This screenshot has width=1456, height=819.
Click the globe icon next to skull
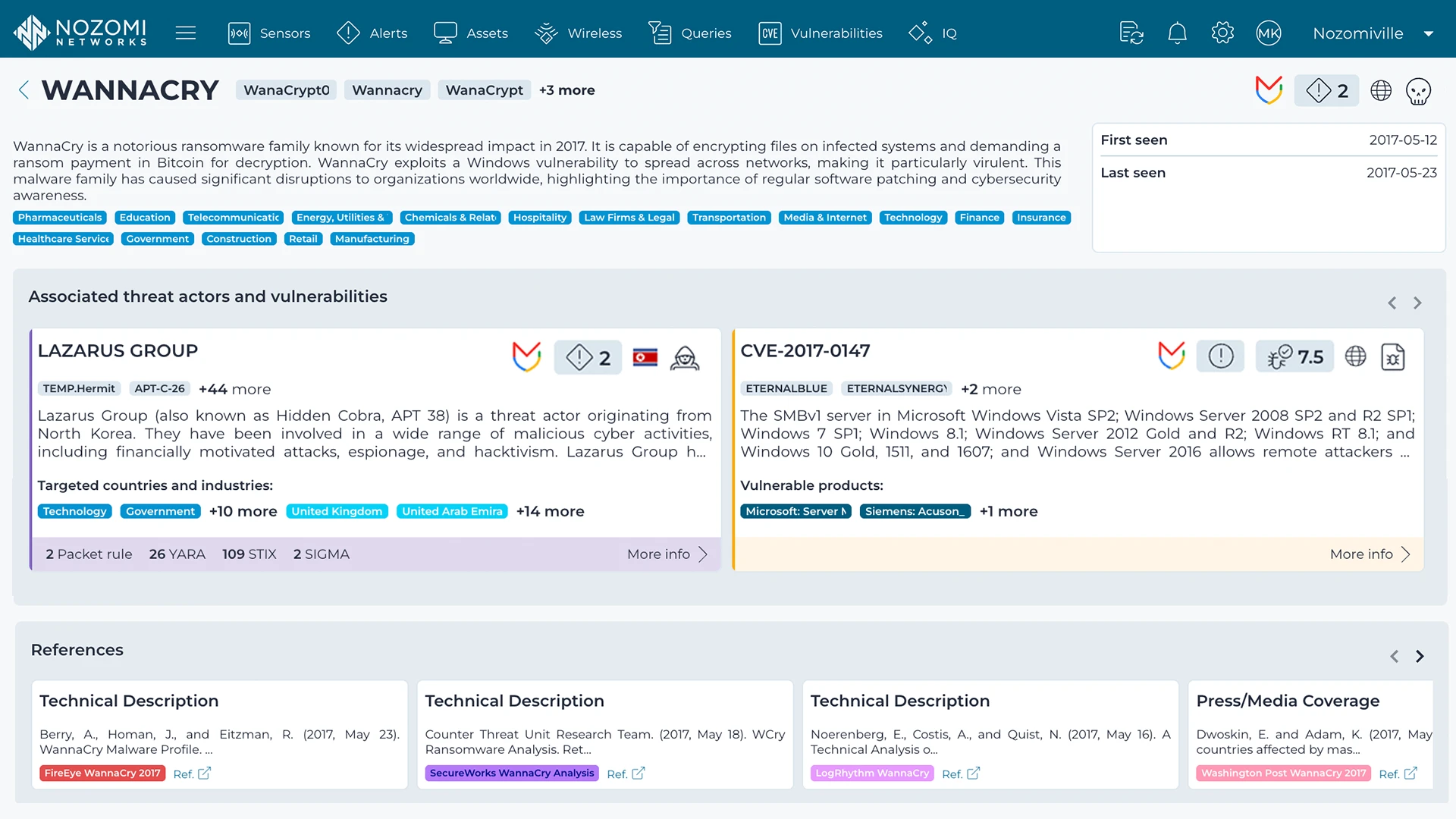[x=1381, y=91]
